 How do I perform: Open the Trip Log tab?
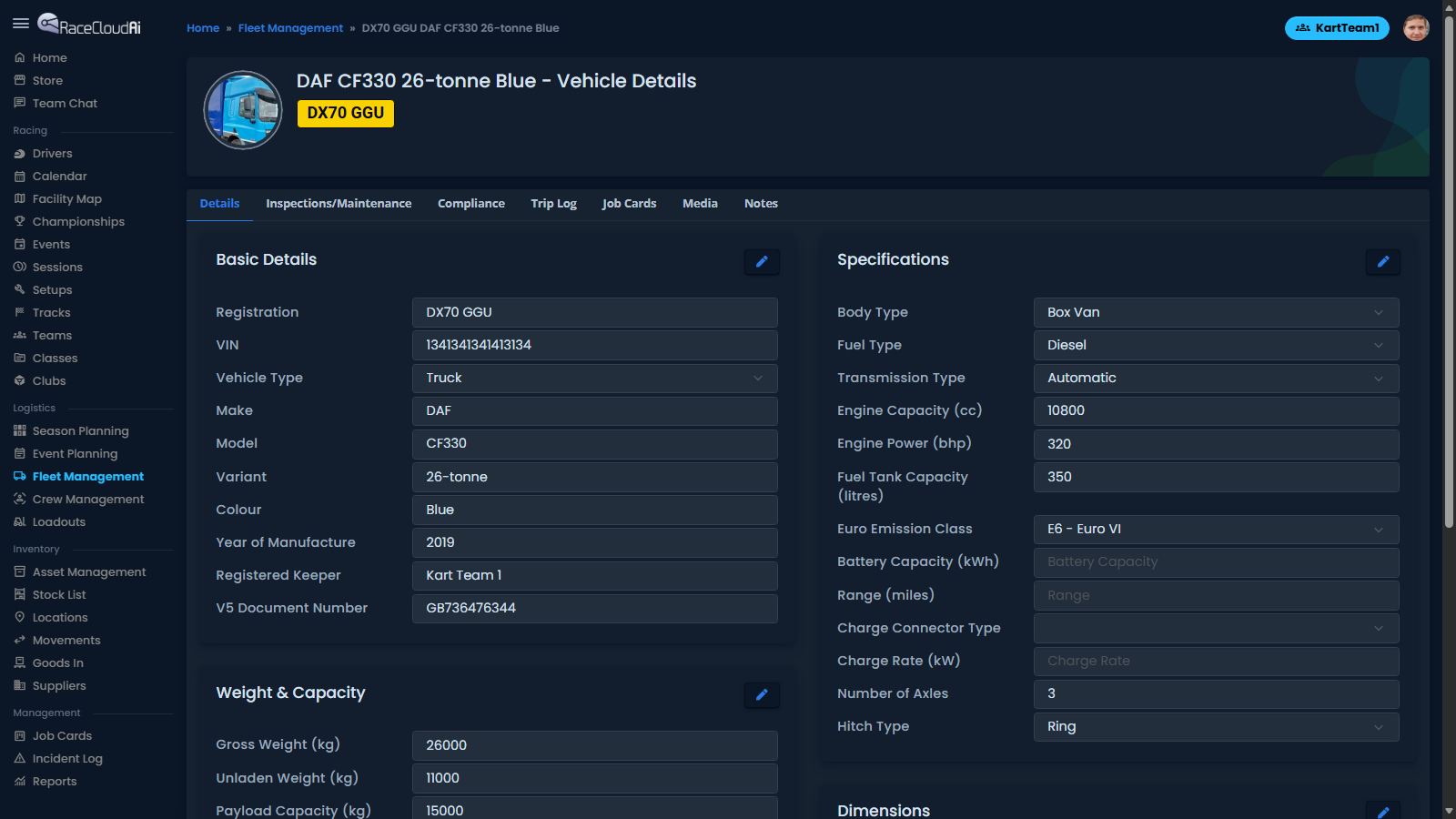[x=553, y=203]
